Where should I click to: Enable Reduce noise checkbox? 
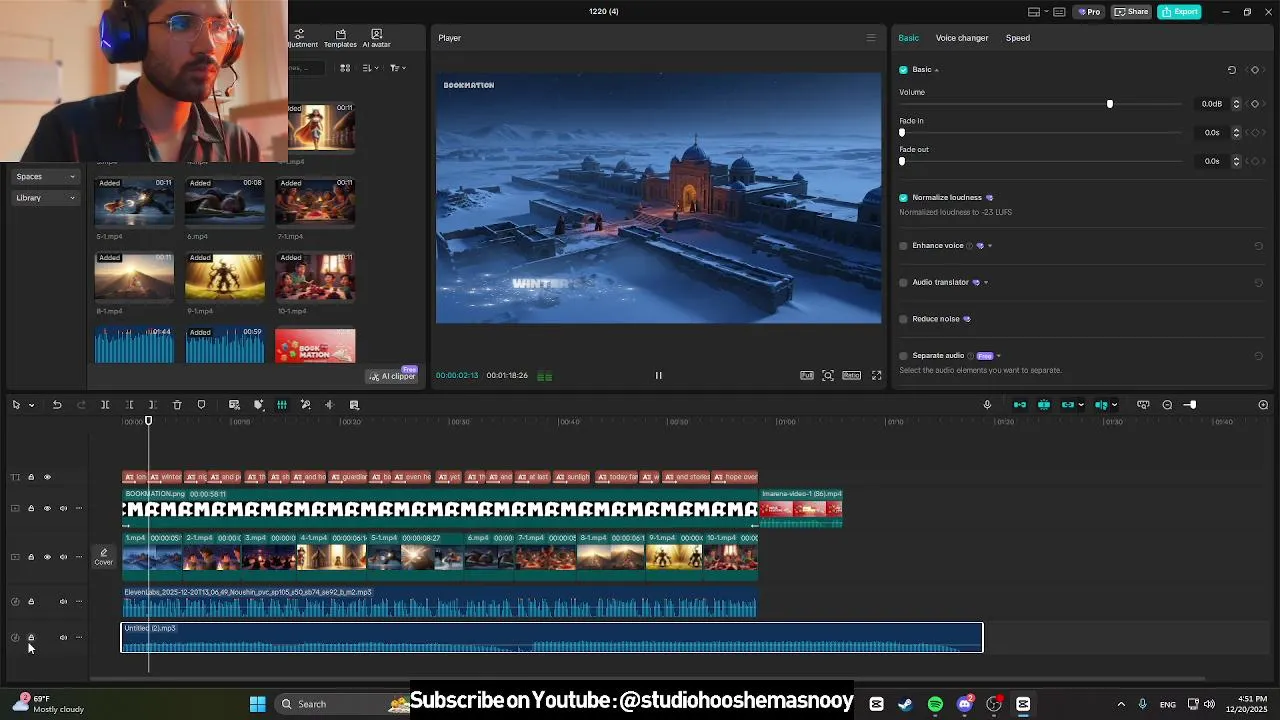point(903,319)
